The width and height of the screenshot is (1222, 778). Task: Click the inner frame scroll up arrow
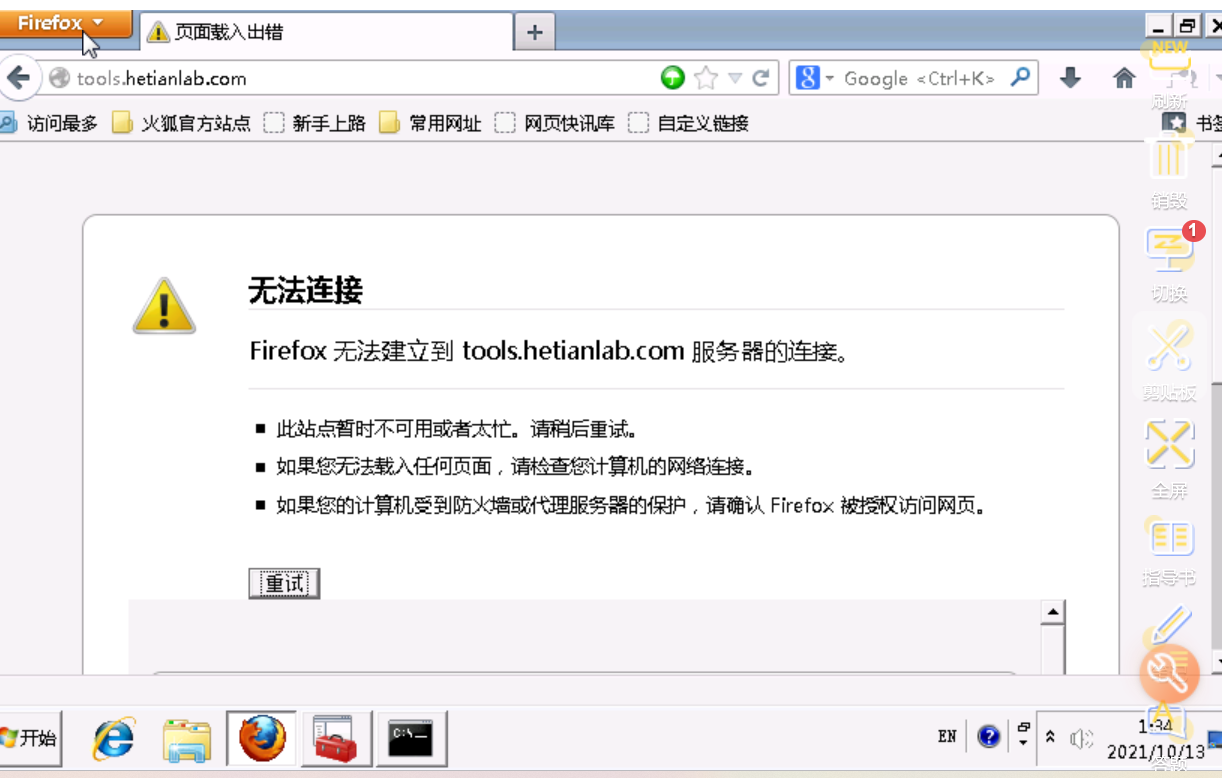click(1052, 612)
